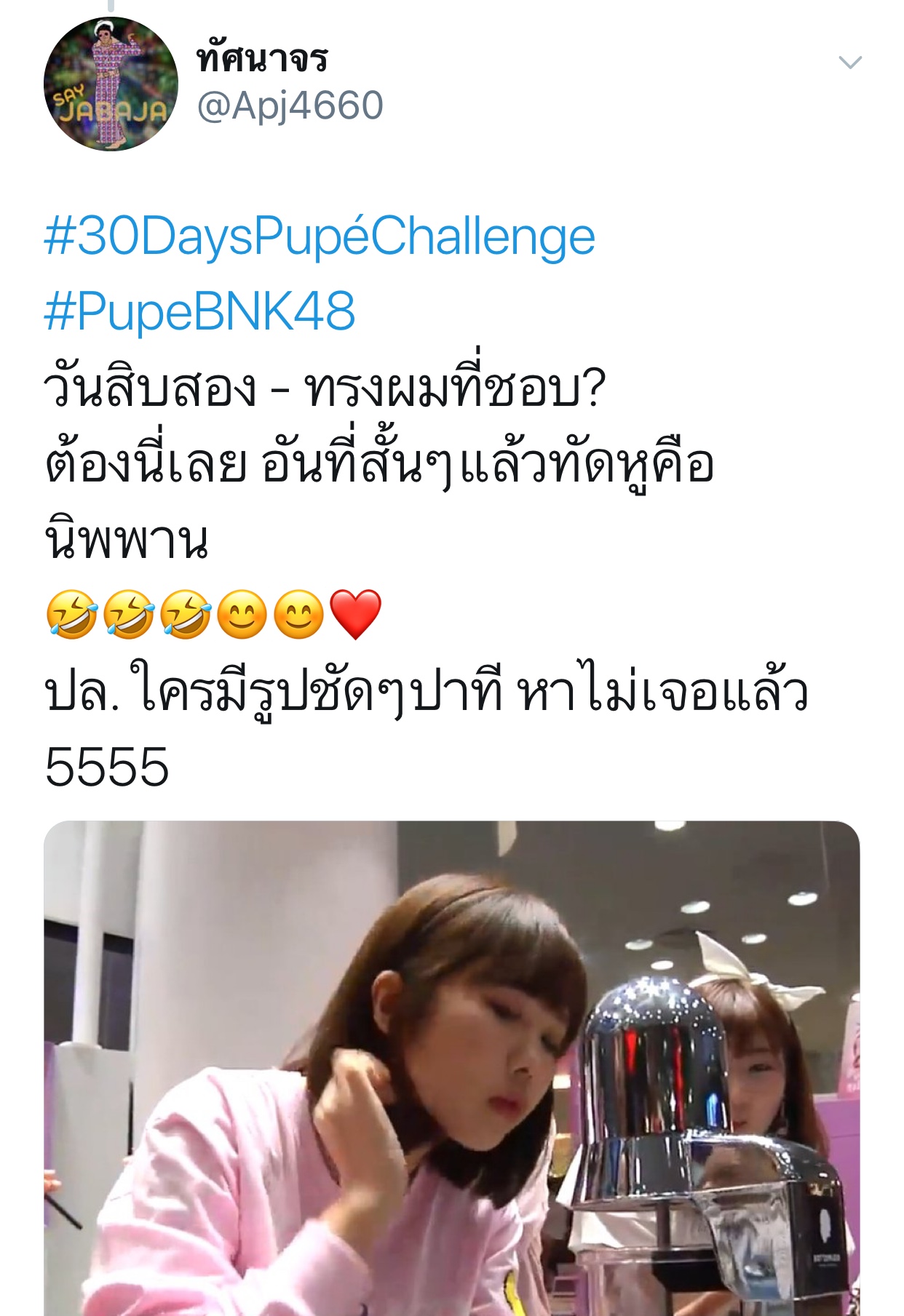Tap the third rolling-laughing emoji
This screenshot has height=1316, width=904.
[x=185, y=615]
